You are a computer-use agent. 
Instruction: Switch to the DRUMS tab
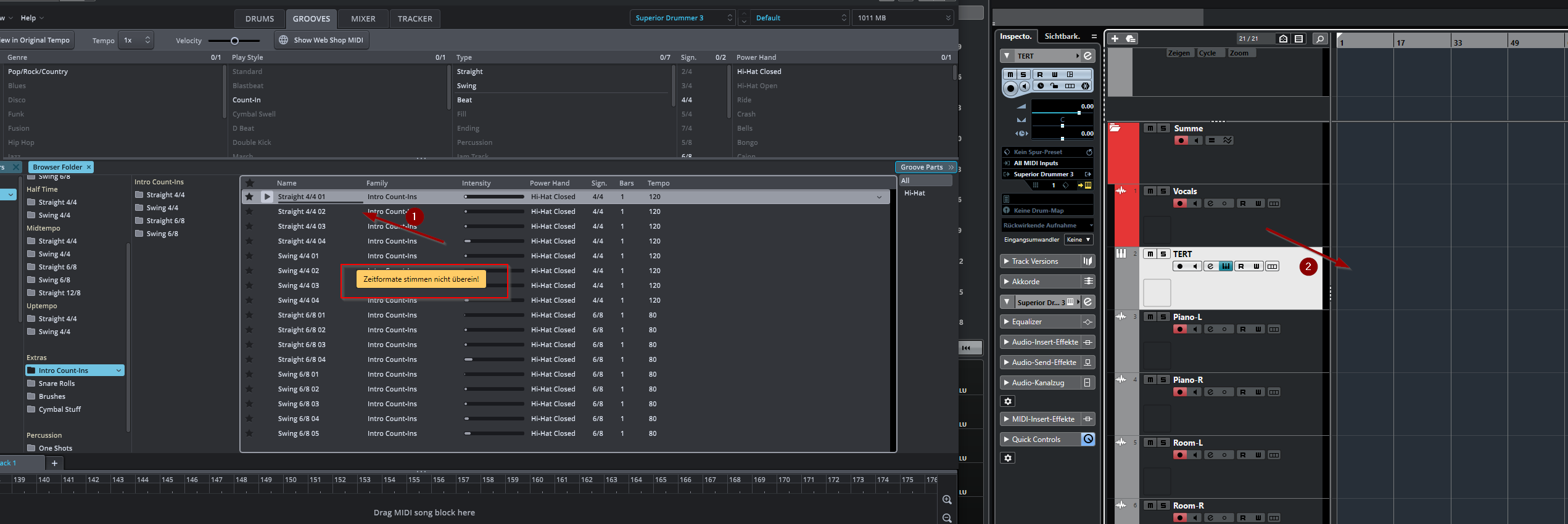click(260, 18)
